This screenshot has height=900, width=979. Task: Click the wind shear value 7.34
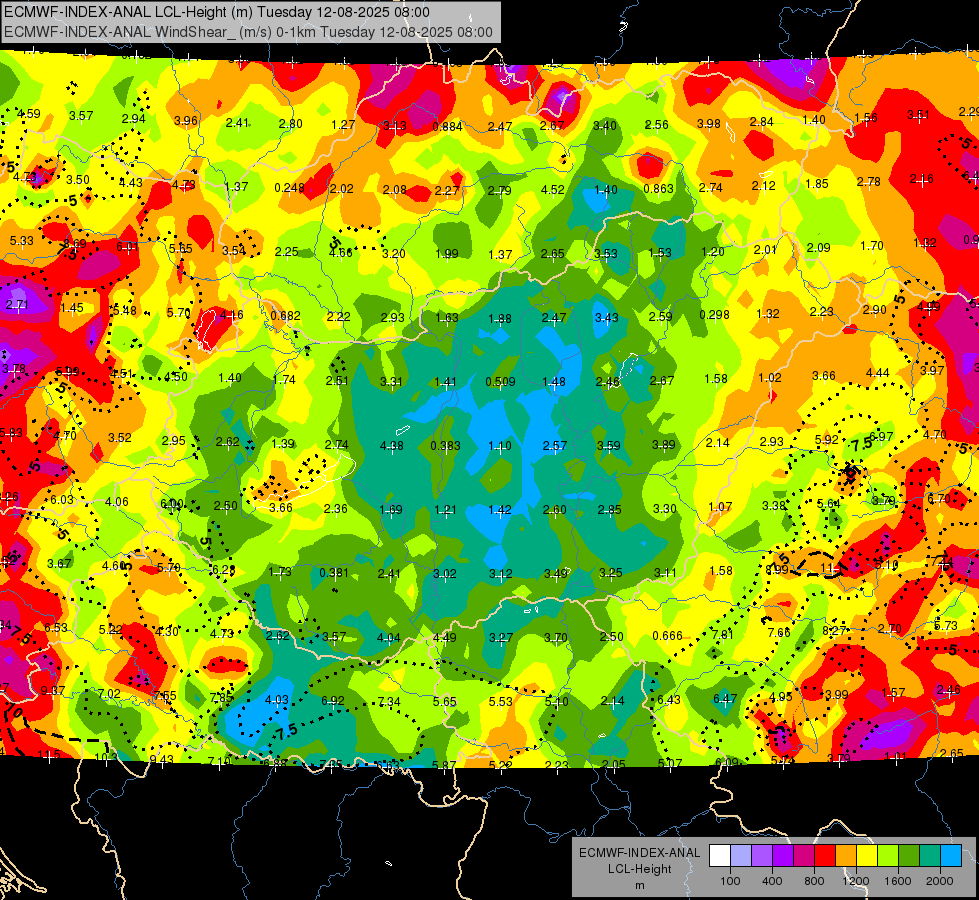[389, 701]
